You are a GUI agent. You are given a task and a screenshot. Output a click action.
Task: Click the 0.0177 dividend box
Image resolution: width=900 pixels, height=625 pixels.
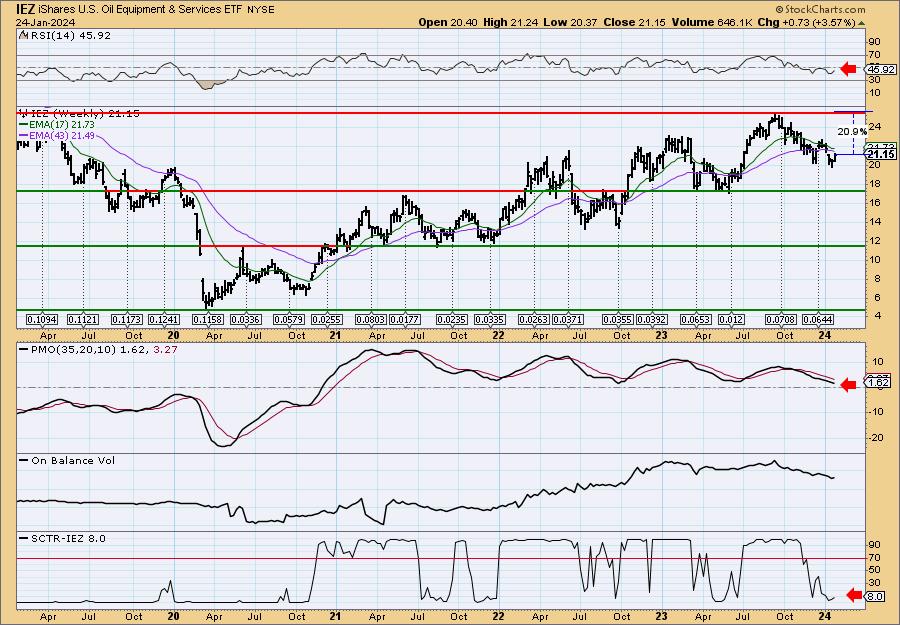pyautogui.click(x=405, y=319)
